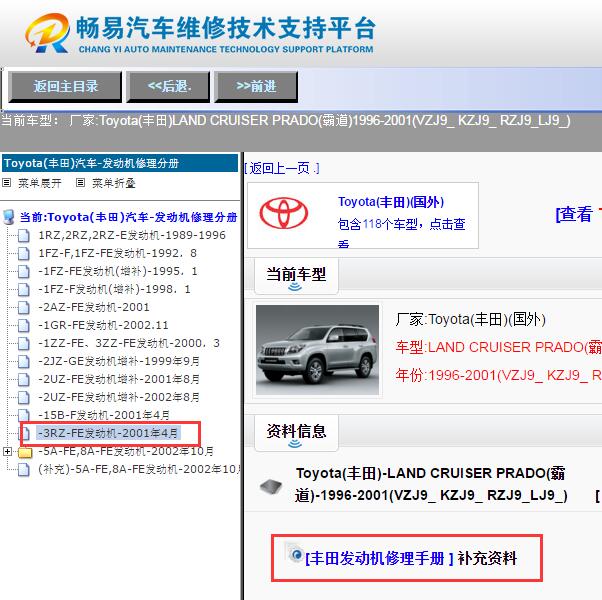
Task: Click red 年份:1996-2001 text
Action: pyautogui.click(x=498, y=375)
